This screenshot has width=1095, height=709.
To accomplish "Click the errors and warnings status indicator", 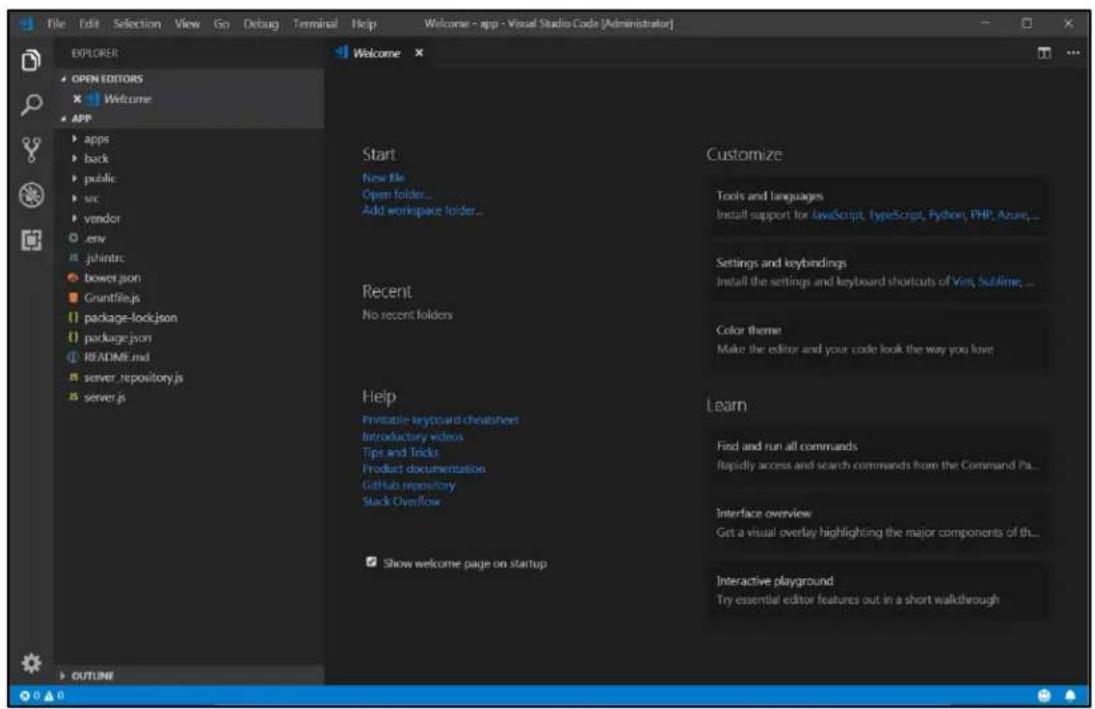I will coord(42,695).
